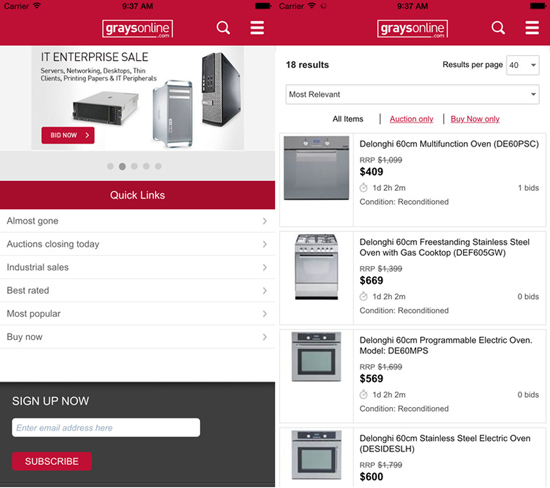
Task: Click the timer icon on the $569 listing
Action: click(x=363, y=395)
